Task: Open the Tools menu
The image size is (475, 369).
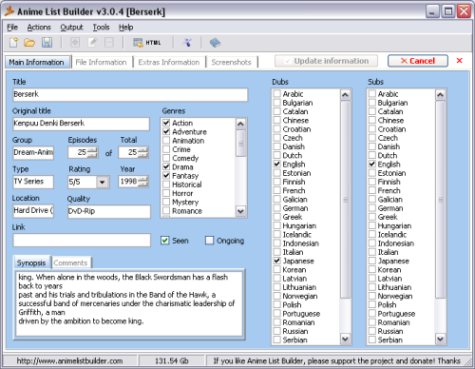Action: coord(101,27)
